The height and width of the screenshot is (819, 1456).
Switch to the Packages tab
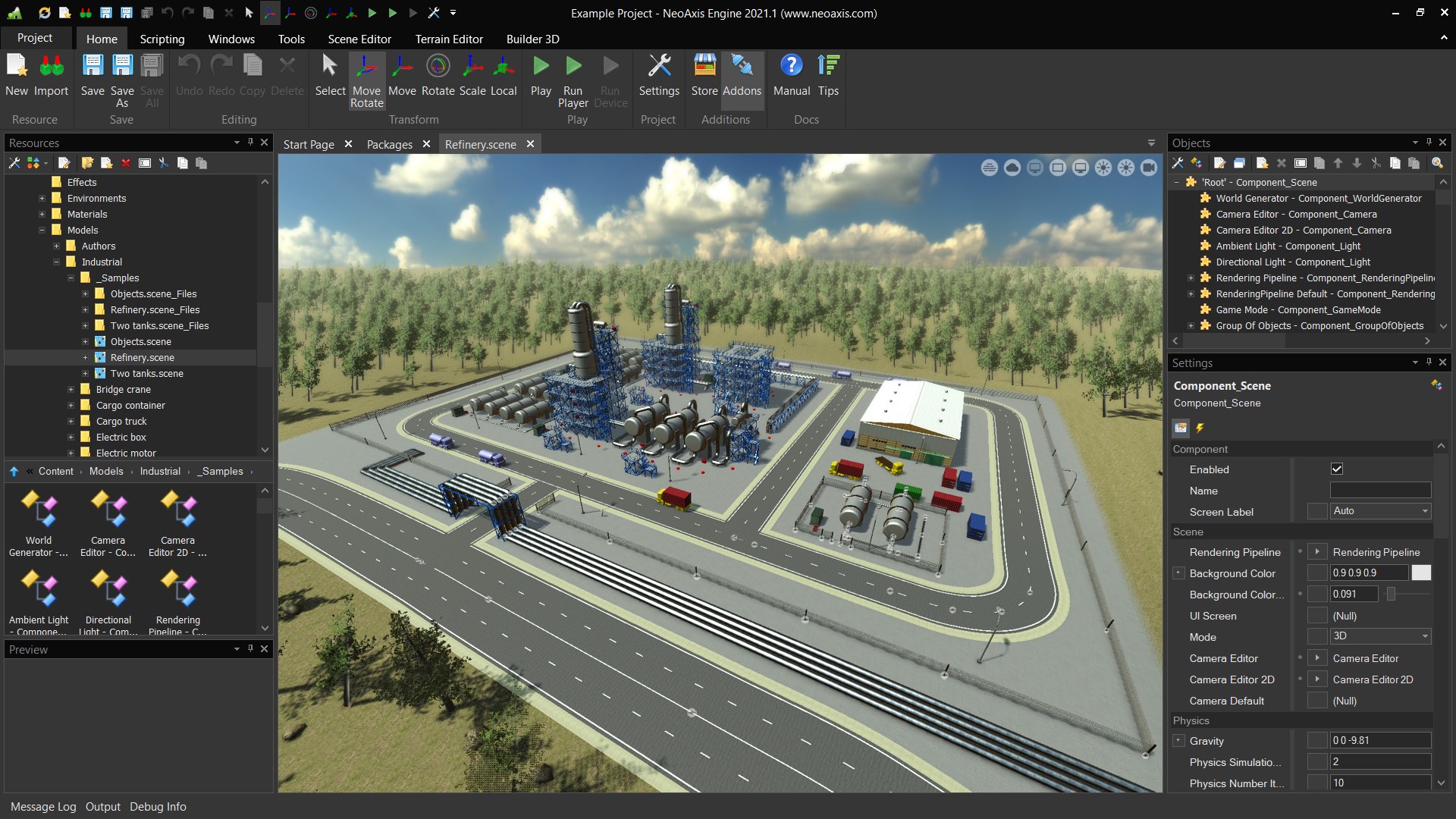[389, 144]
